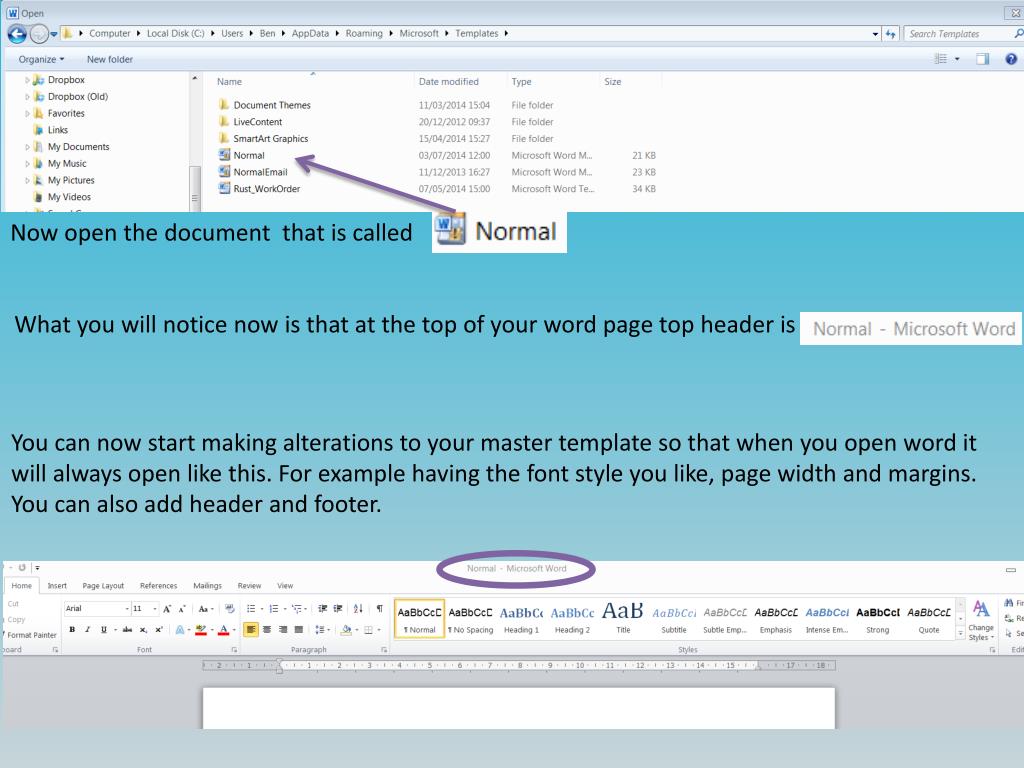Apply the Title style

[x=622, y=619]
